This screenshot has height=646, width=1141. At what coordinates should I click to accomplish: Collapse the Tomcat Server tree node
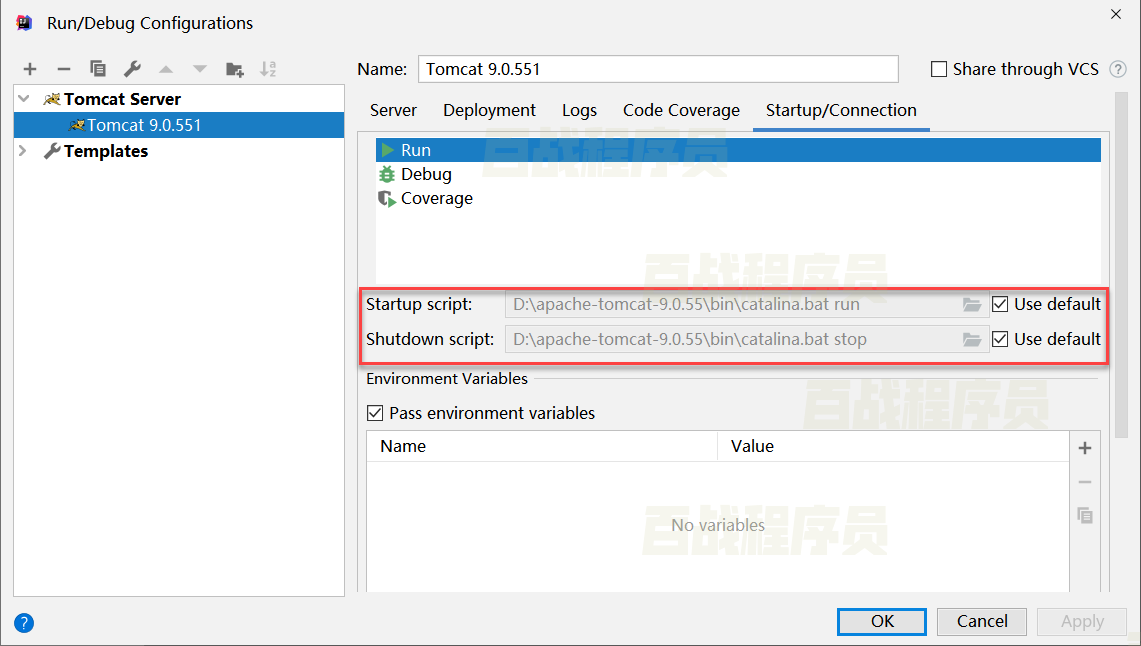point(24,99)
